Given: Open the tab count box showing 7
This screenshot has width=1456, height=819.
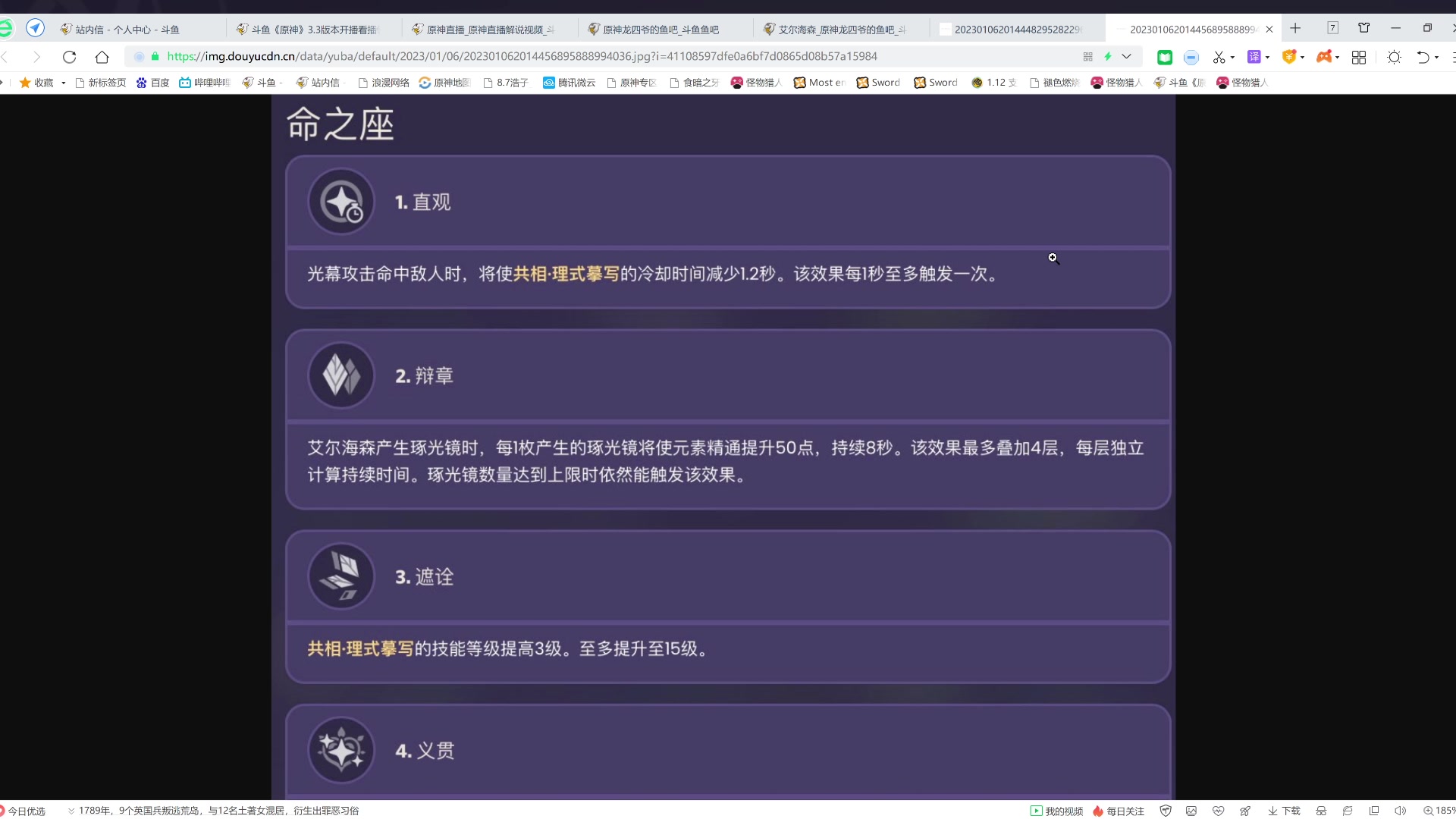Looking at the screenshot, I should (x=1332, y=28).
